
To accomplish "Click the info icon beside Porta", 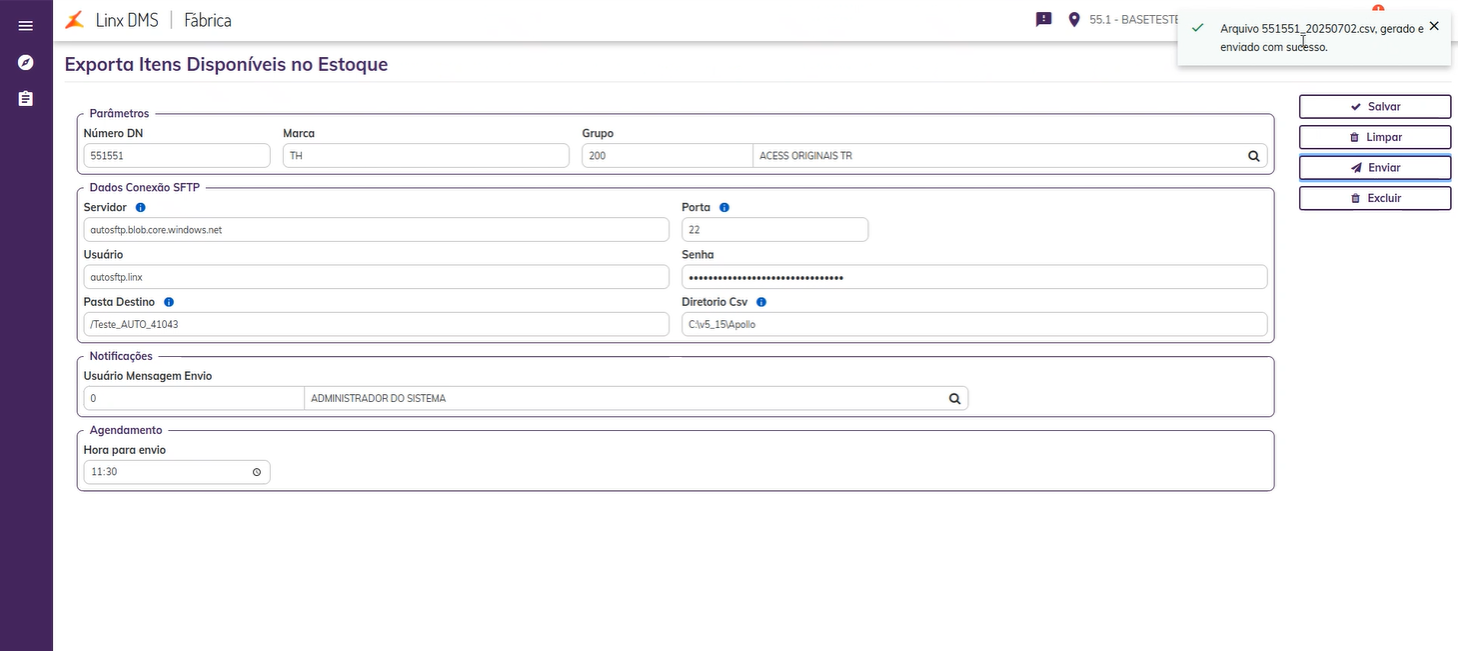I will (x=724, y=208).
